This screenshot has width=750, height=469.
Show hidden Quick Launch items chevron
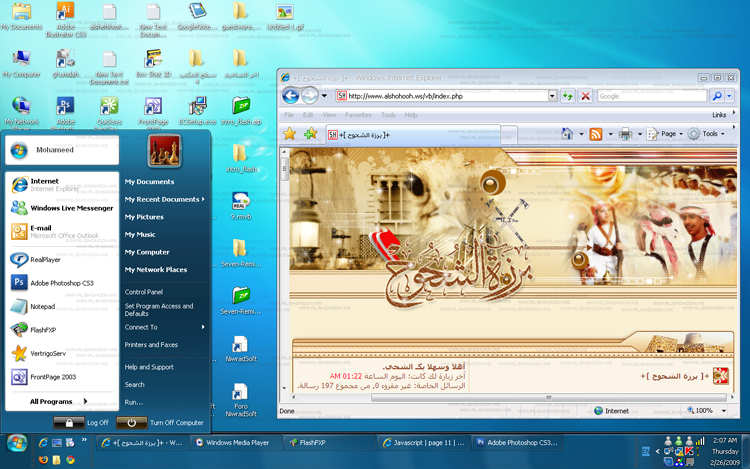click(x=84, y=439)
